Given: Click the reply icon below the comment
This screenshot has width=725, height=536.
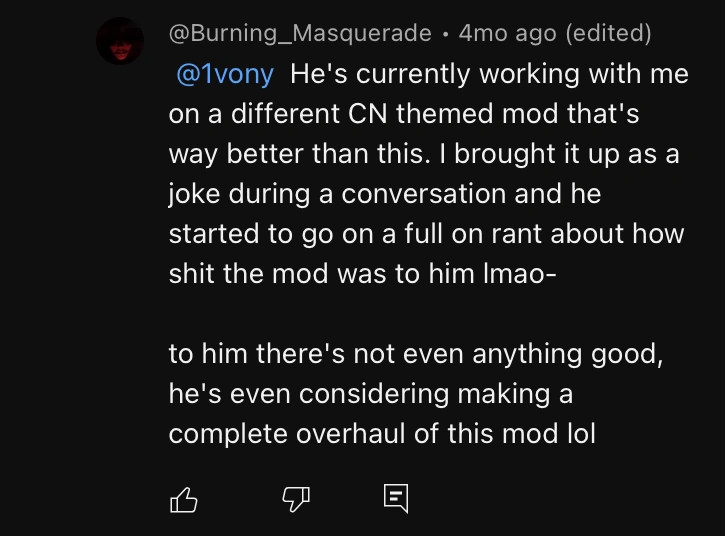Looking at the screenshot, I should [396, 499].
